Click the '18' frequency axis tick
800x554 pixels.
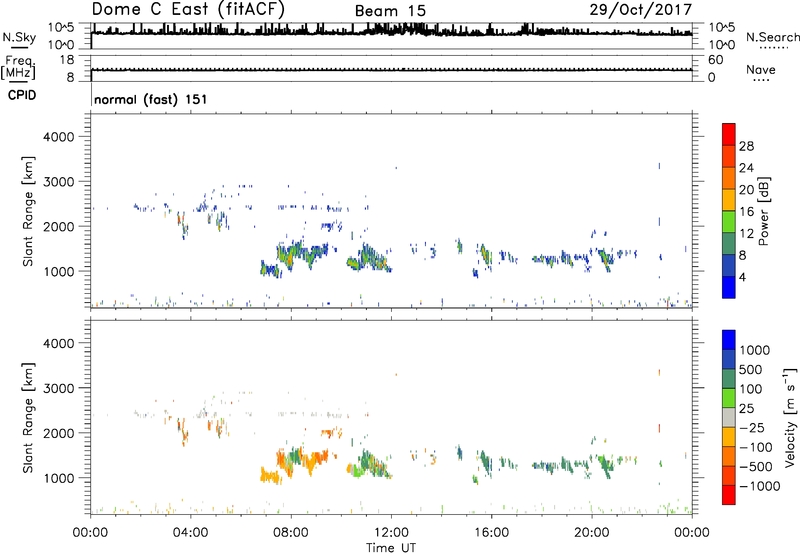tap(67, 60)
